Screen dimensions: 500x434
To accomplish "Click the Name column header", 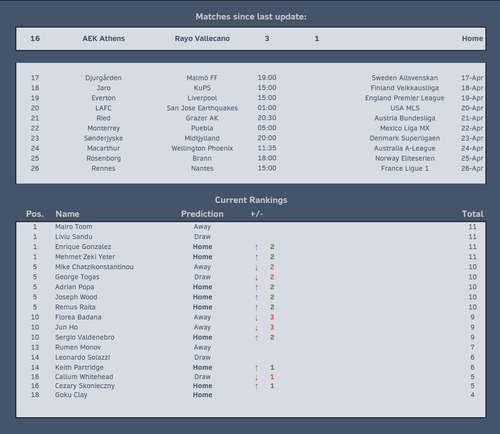I will (x=67, y=214).
